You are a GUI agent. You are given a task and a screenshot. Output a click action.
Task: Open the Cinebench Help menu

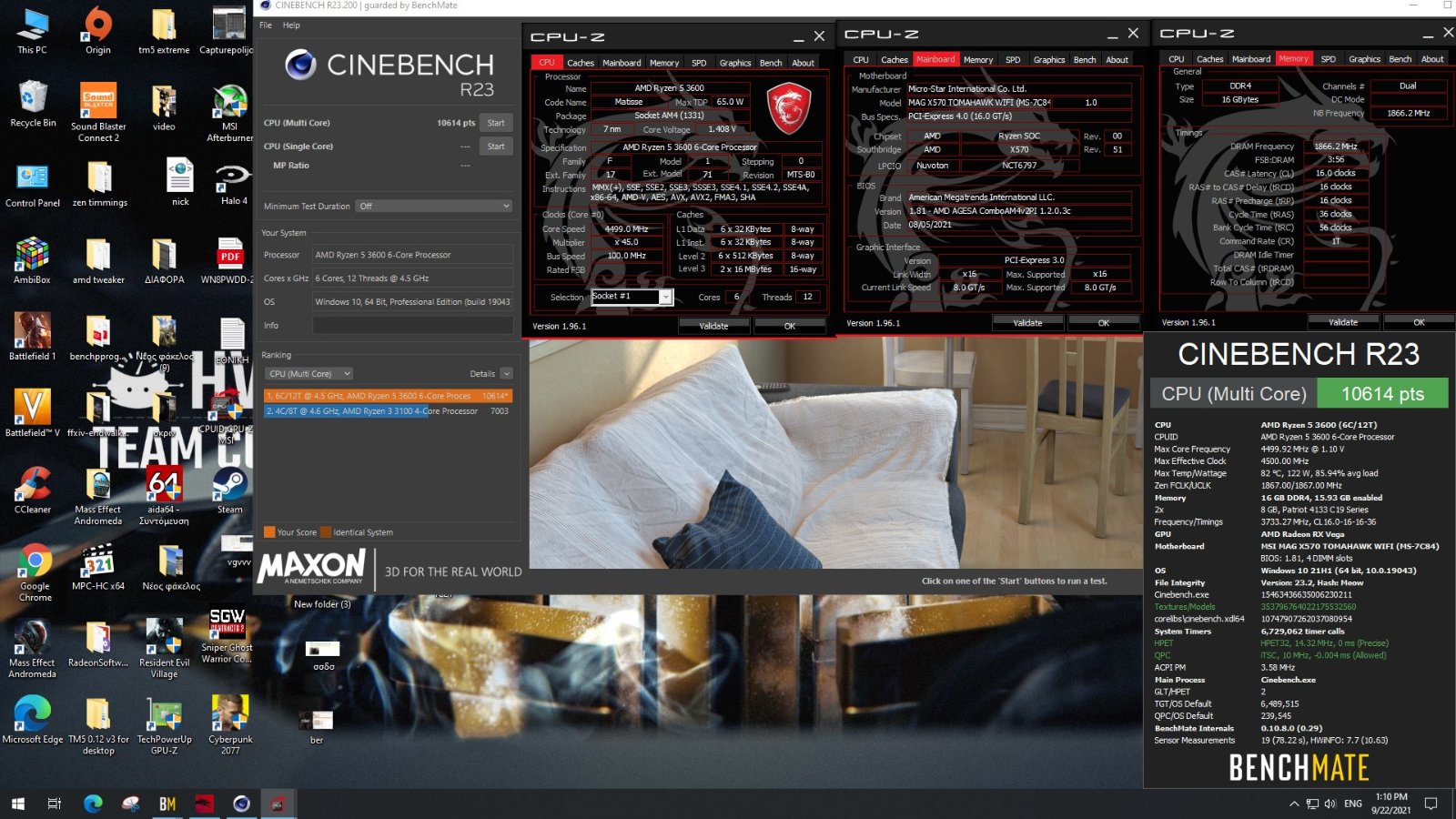pos(291,25)
